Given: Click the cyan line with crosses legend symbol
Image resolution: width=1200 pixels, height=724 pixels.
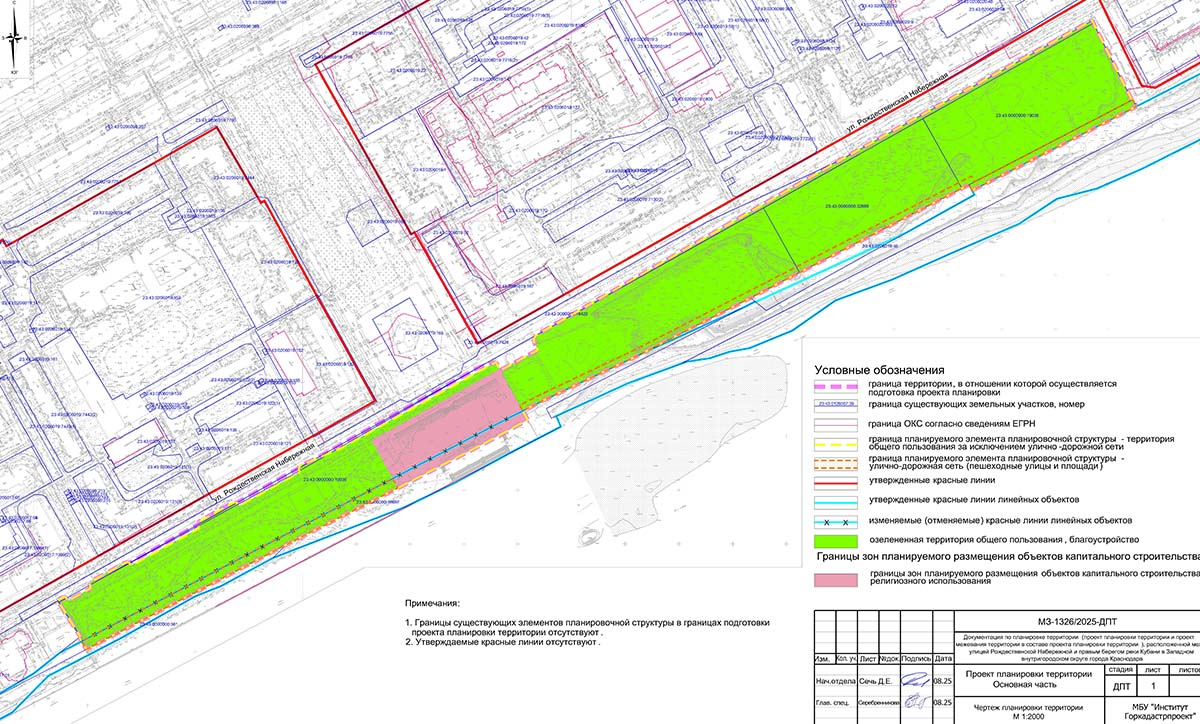Looking at the screenshot, I should pyautogui.click(x=836, y=521).
